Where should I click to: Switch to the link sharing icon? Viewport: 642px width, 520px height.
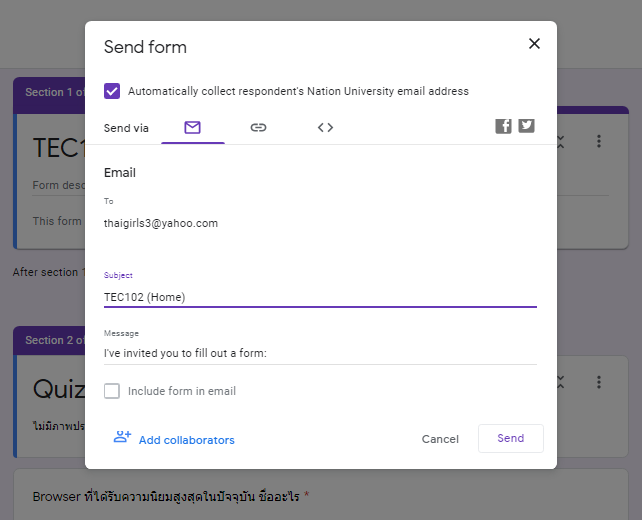pos(258,127)
